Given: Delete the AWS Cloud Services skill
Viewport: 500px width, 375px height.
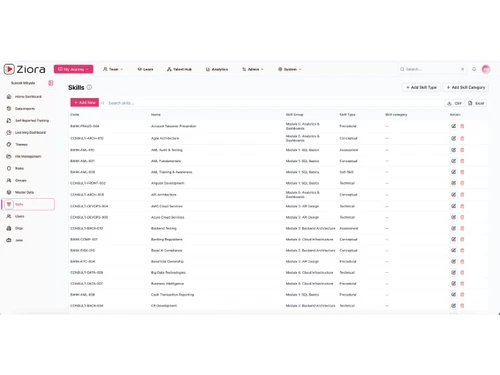Looking at the screenshot, I should pos(462,206).
